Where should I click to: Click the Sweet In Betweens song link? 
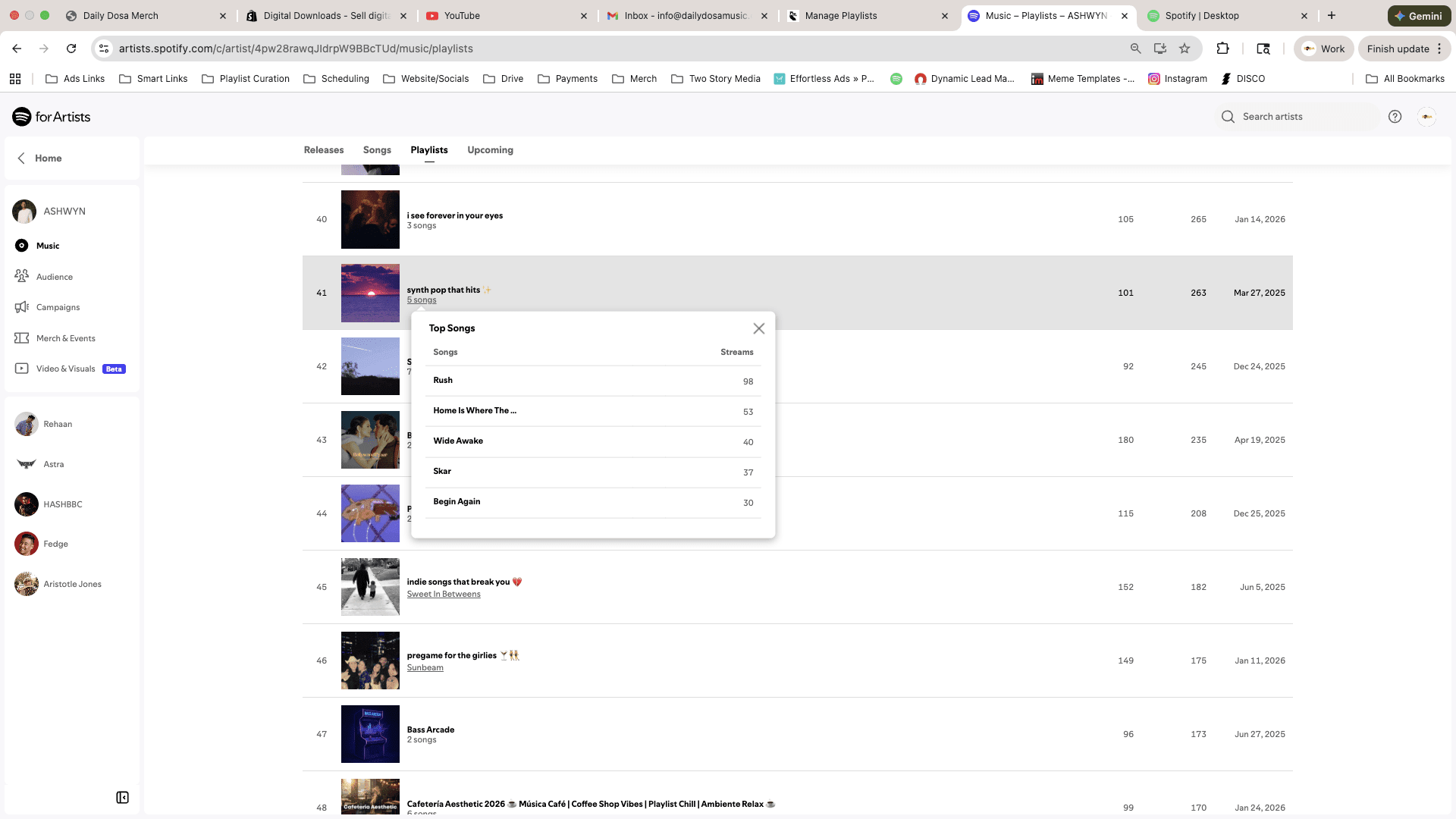click(x=444, y=595)
